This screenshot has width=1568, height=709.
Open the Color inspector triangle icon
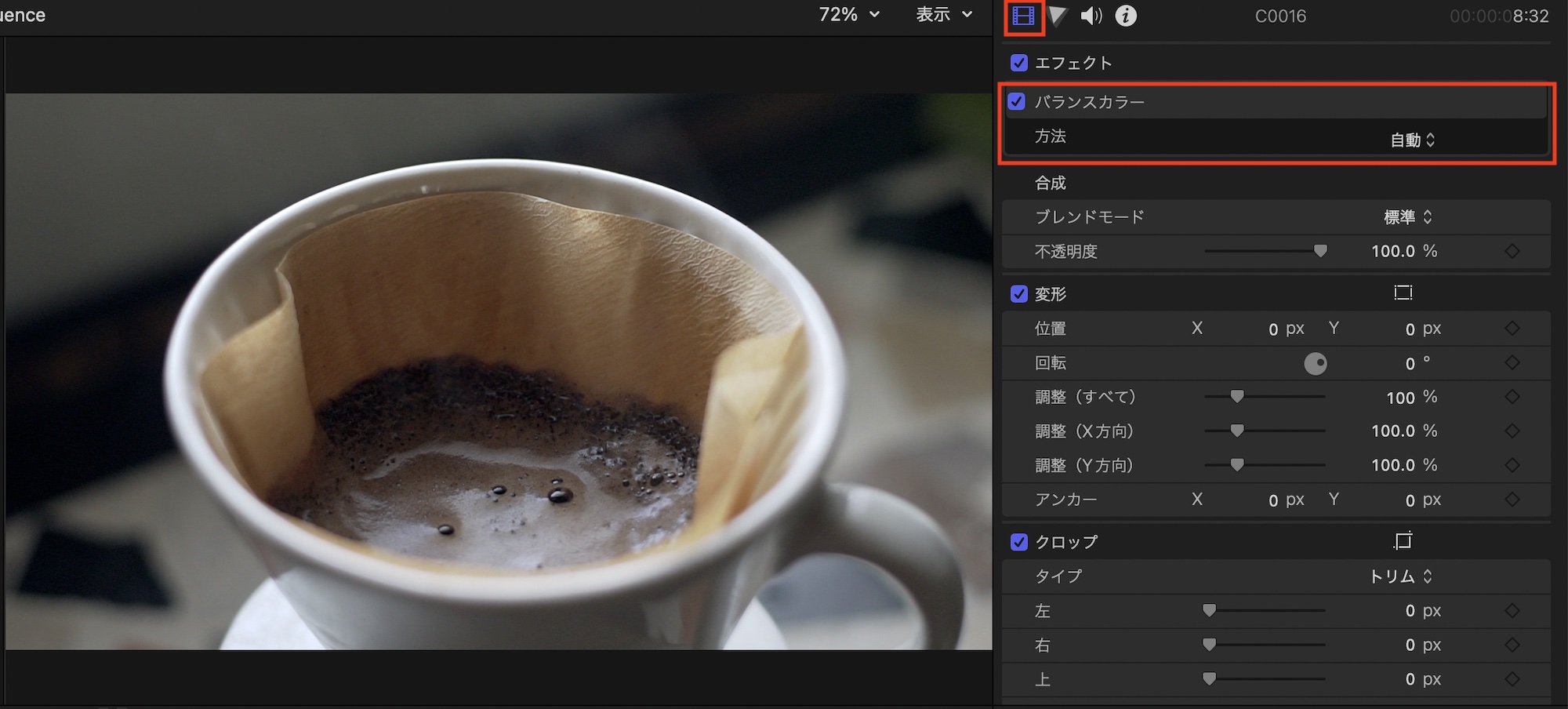(1058, 16)
